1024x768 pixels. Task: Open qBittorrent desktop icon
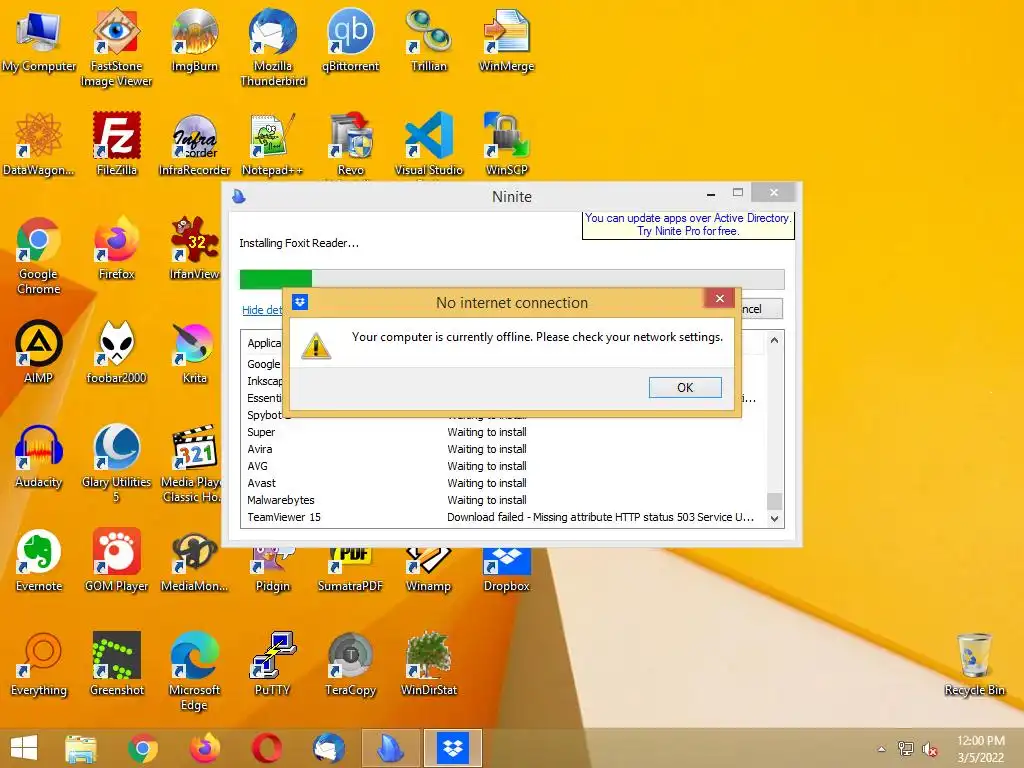point(351,42)
